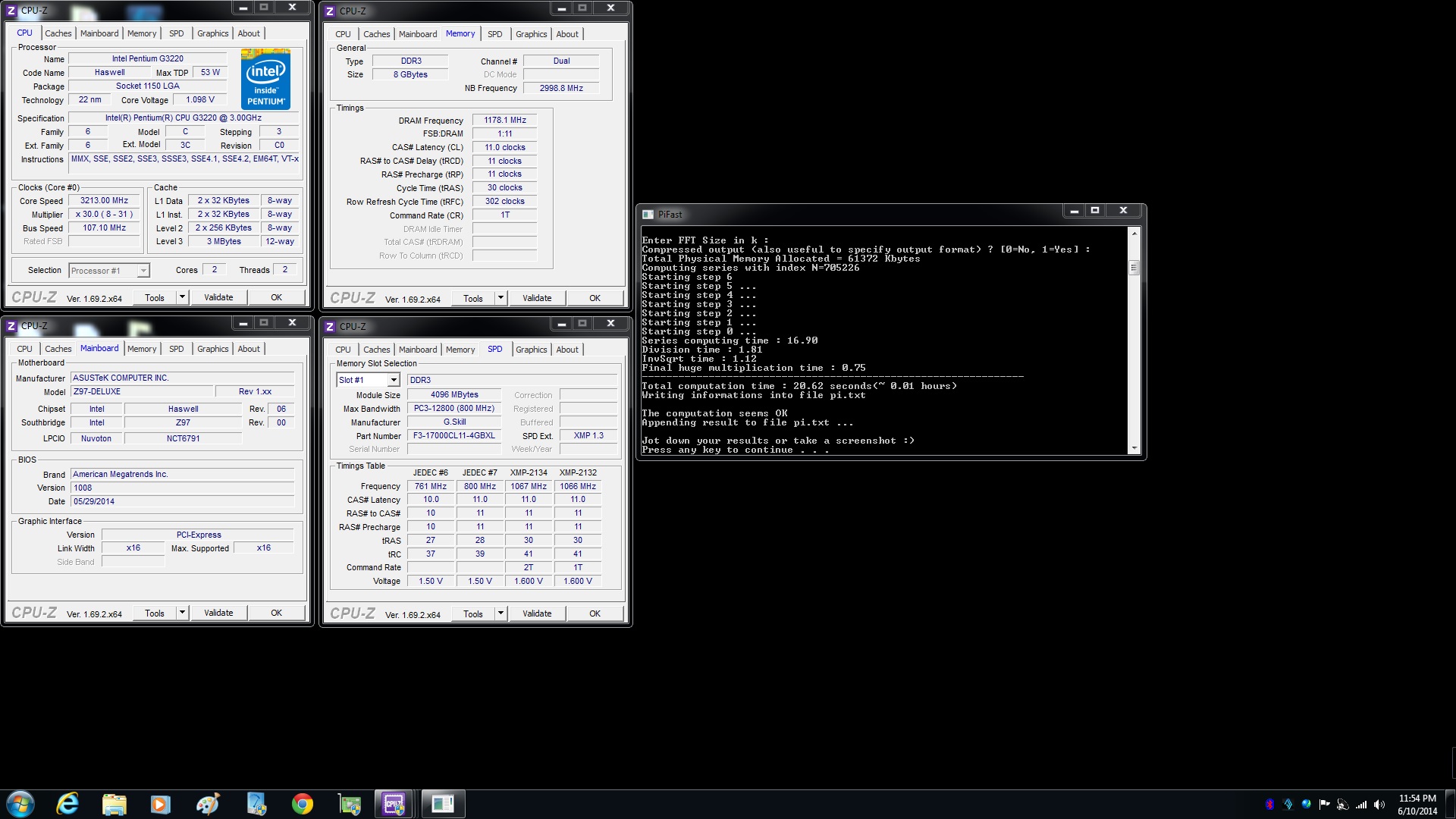Click DRAM Frequency 1178.1 MHz value
Viewport: 1456px width, 819px height.
coord(505,120)
